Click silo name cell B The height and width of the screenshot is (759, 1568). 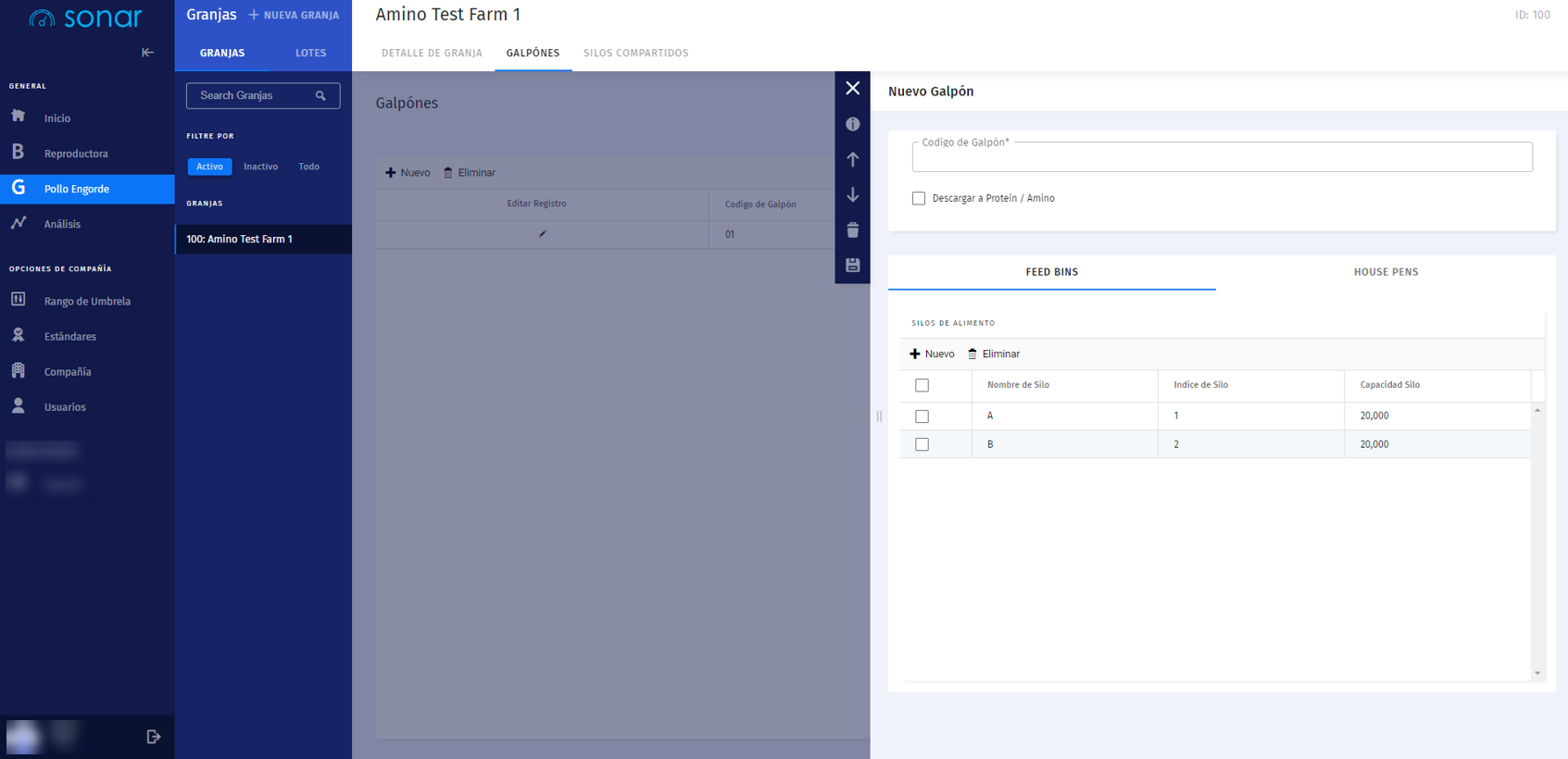pos(1064,444)
